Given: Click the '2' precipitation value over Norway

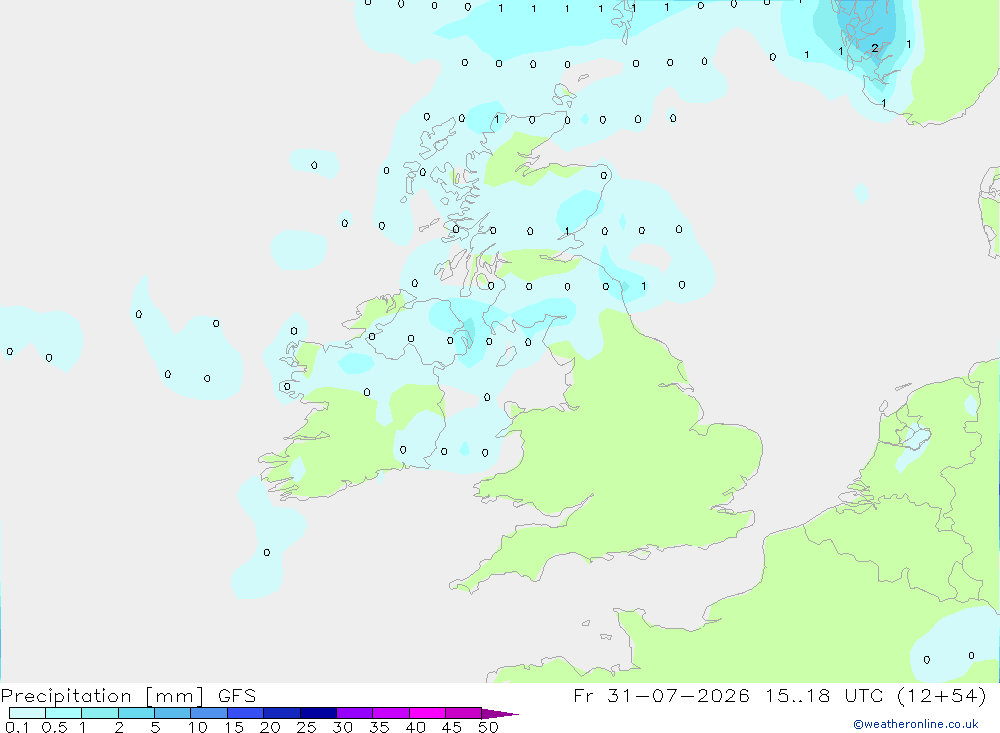Looking at the screenshot, I should click(x=874, y=48).
